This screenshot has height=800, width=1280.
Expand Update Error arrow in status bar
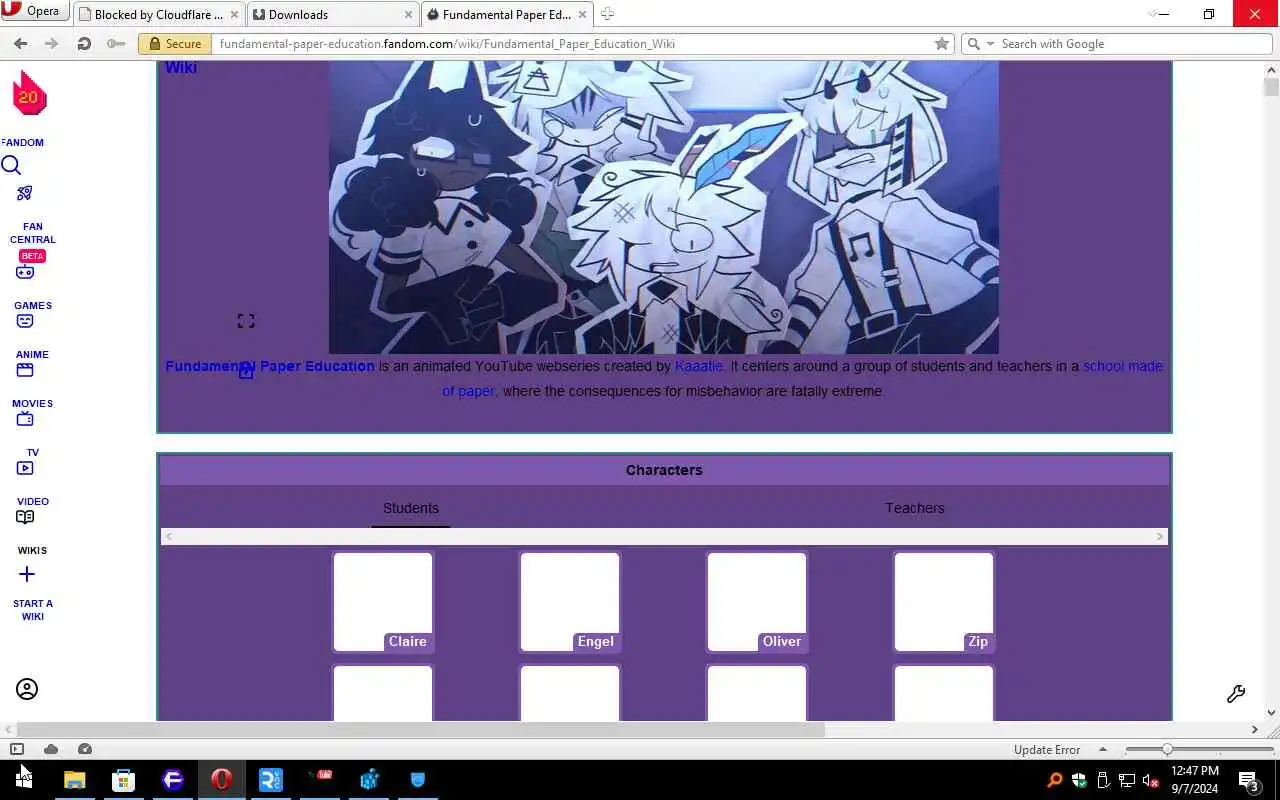1103,749
